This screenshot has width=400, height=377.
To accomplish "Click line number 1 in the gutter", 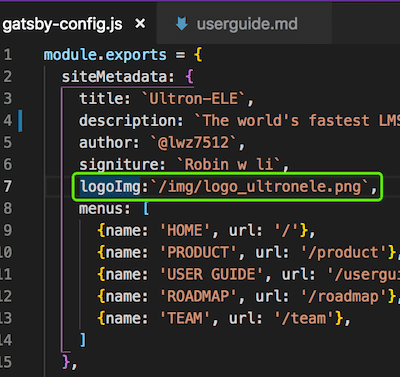I will click(8, 55).
